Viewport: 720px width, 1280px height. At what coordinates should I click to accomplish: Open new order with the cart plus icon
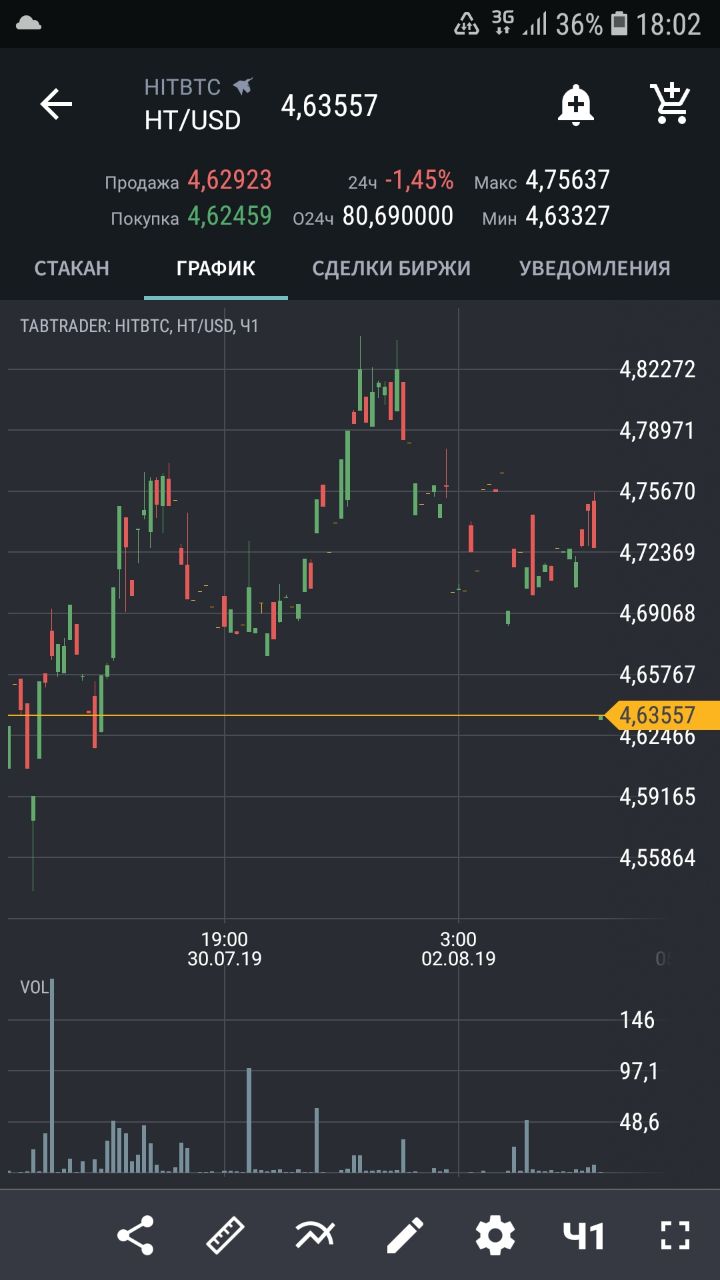pyautogui.click(x=669, y=103)
